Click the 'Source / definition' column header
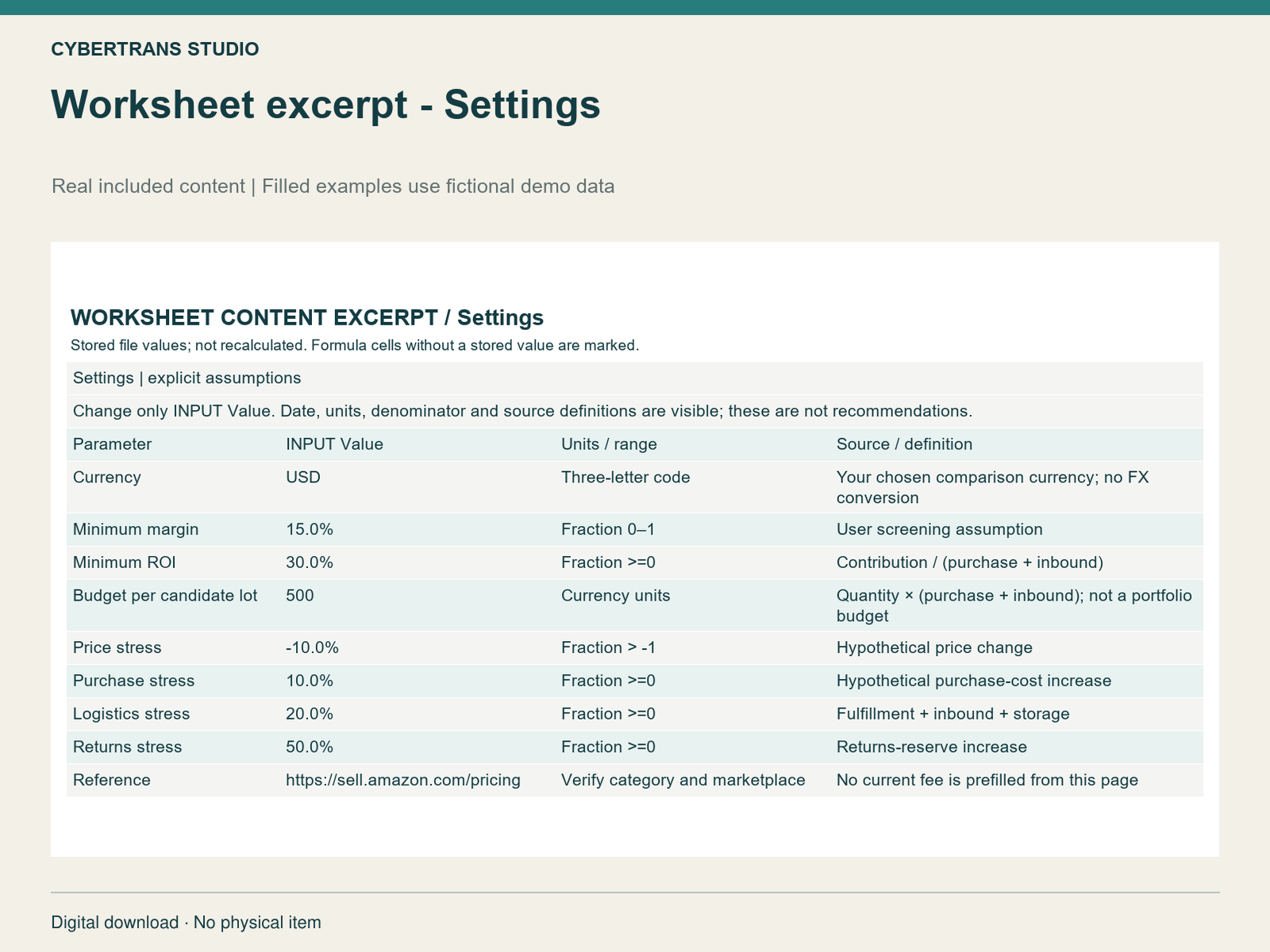1270x952 pixels. point(904,444)
